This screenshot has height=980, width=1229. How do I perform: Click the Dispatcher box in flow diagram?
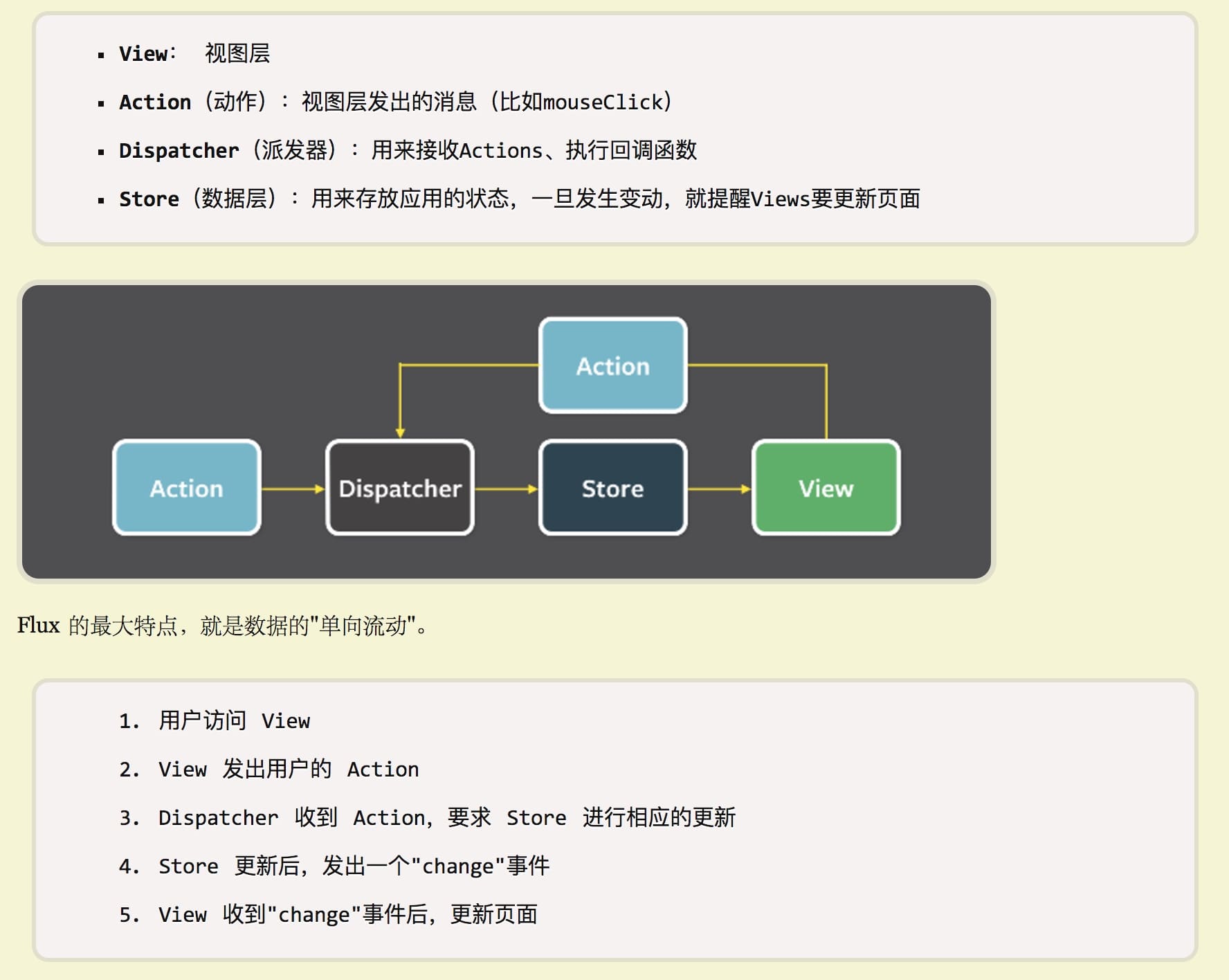coord(400,488)
